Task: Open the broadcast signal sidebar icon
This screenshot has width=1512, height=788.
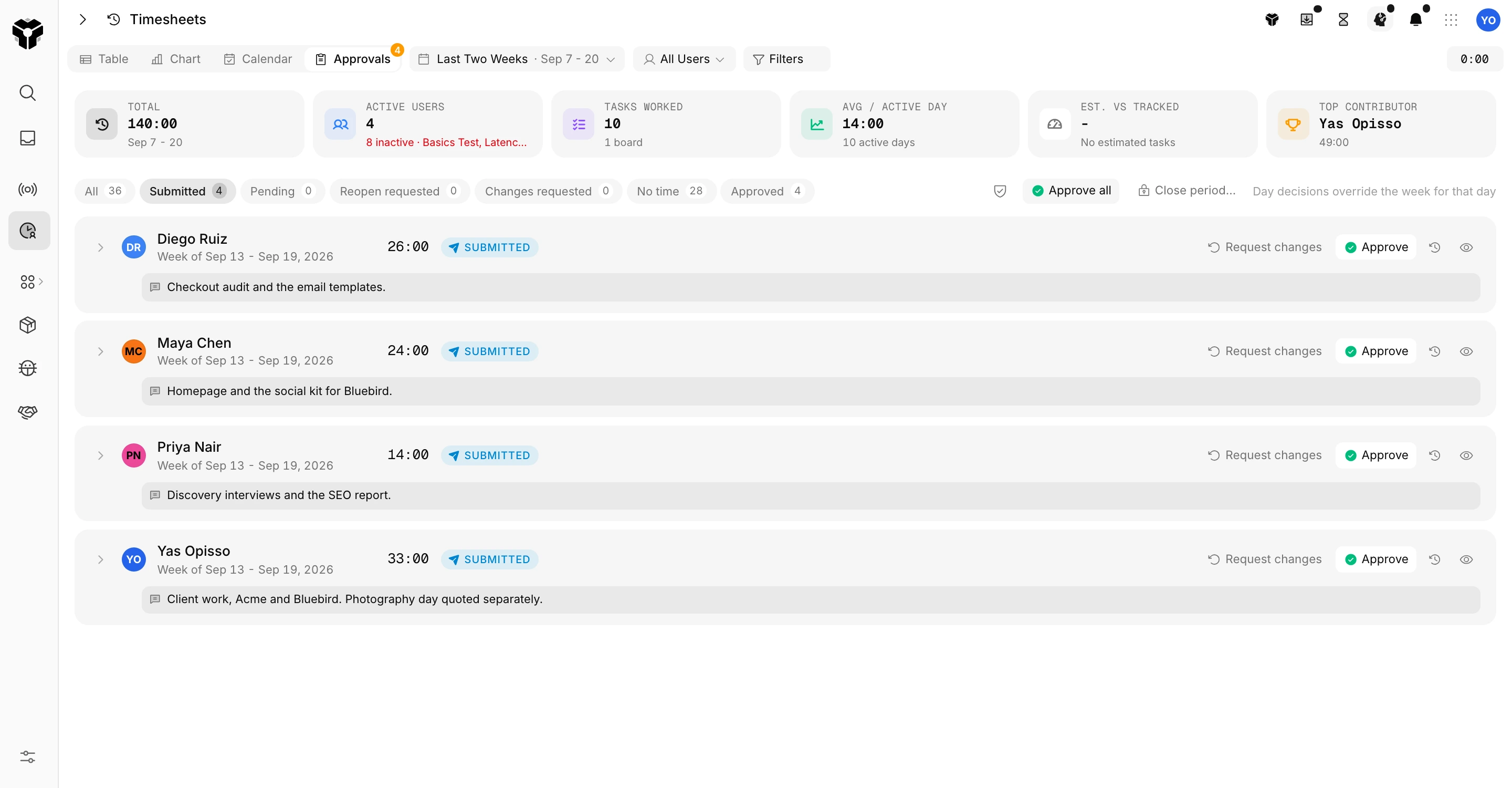Action: pyautogui.click(x=28, y=189)
